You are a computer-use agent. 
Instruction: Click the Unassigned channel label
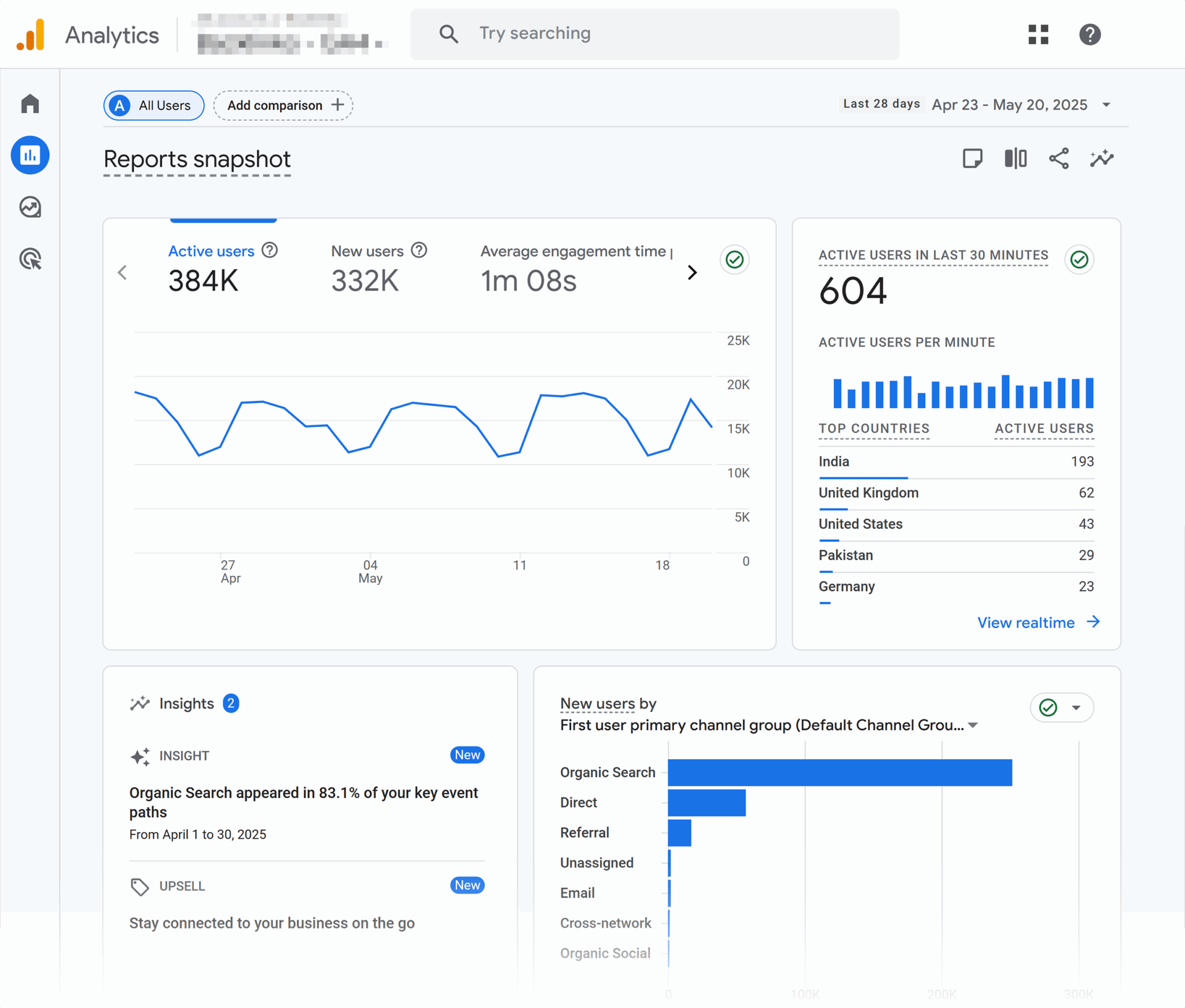coord(597,863)
